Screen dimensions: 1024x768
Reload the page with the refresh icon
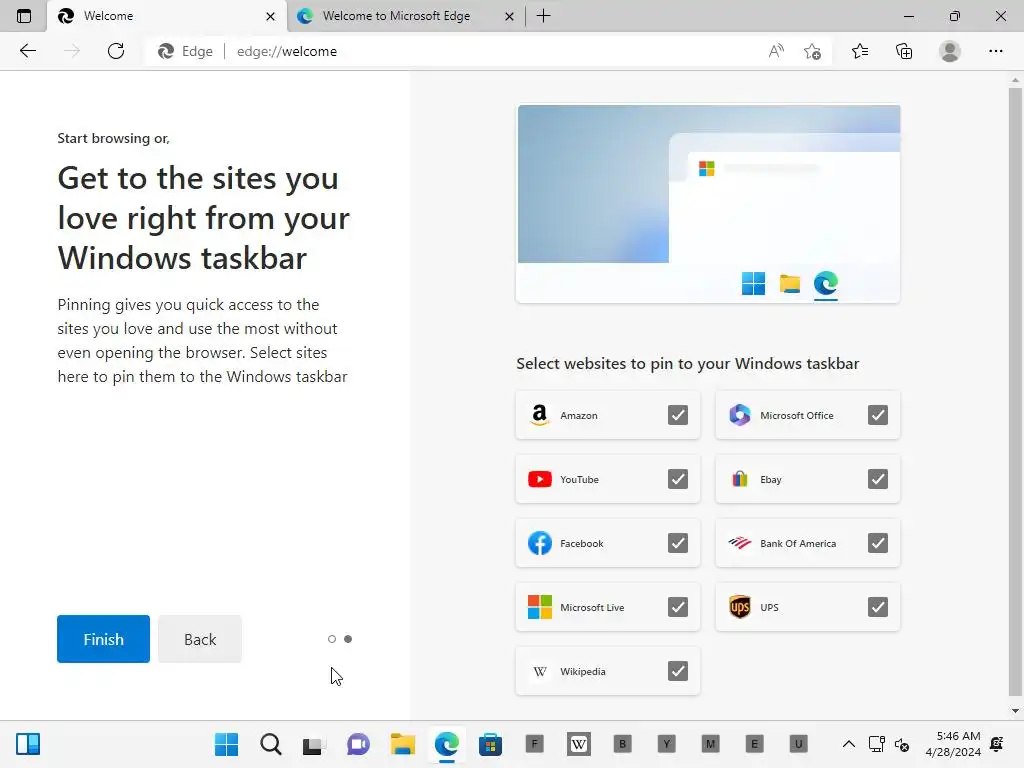pyautogui.click(x=116, y=51)
